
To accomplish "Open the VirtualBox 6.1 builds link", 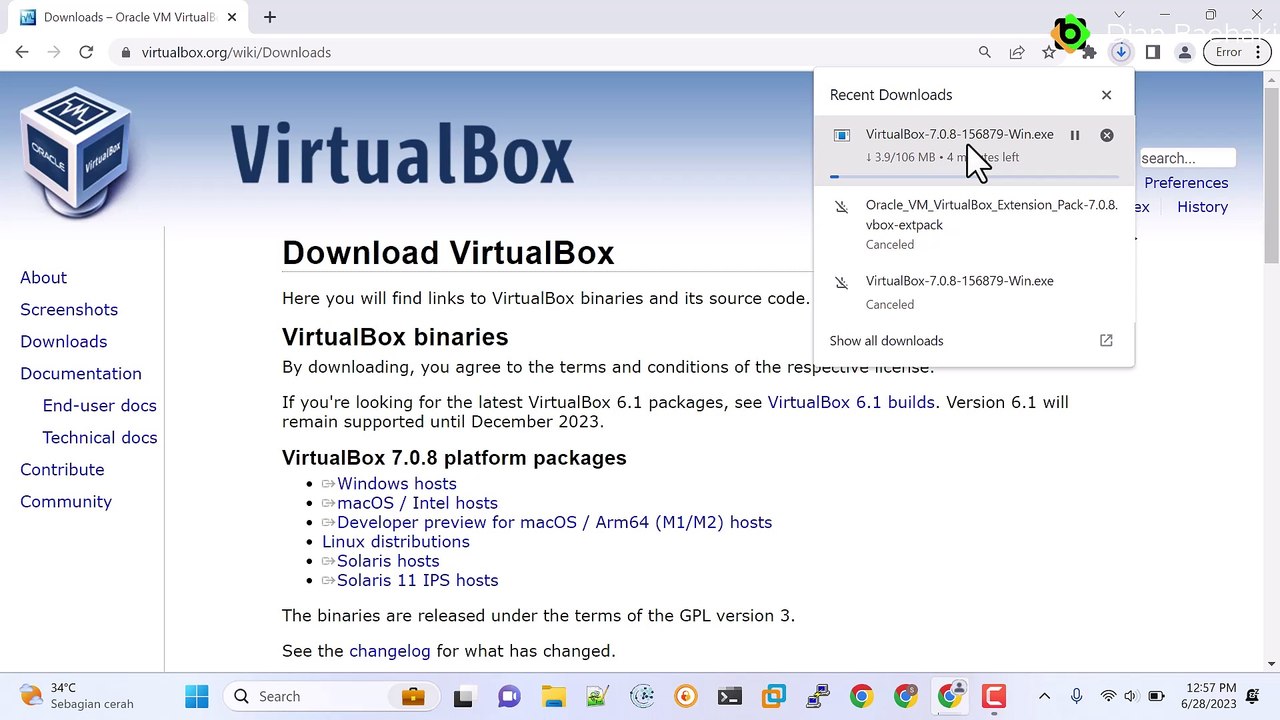I will tap(851, 402).
